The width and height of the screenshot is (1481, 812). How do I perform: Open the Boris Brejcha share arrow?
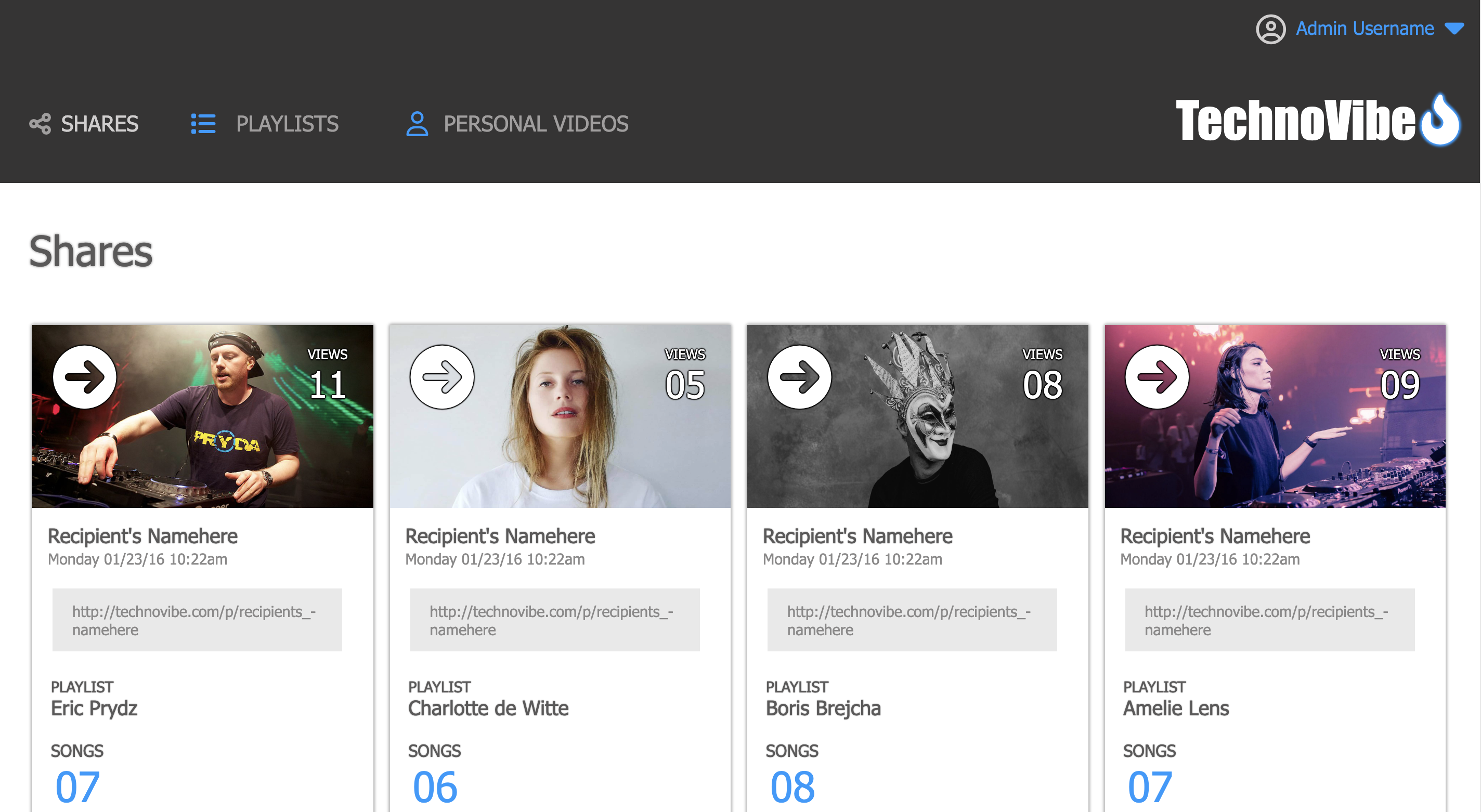coord(799,377)
